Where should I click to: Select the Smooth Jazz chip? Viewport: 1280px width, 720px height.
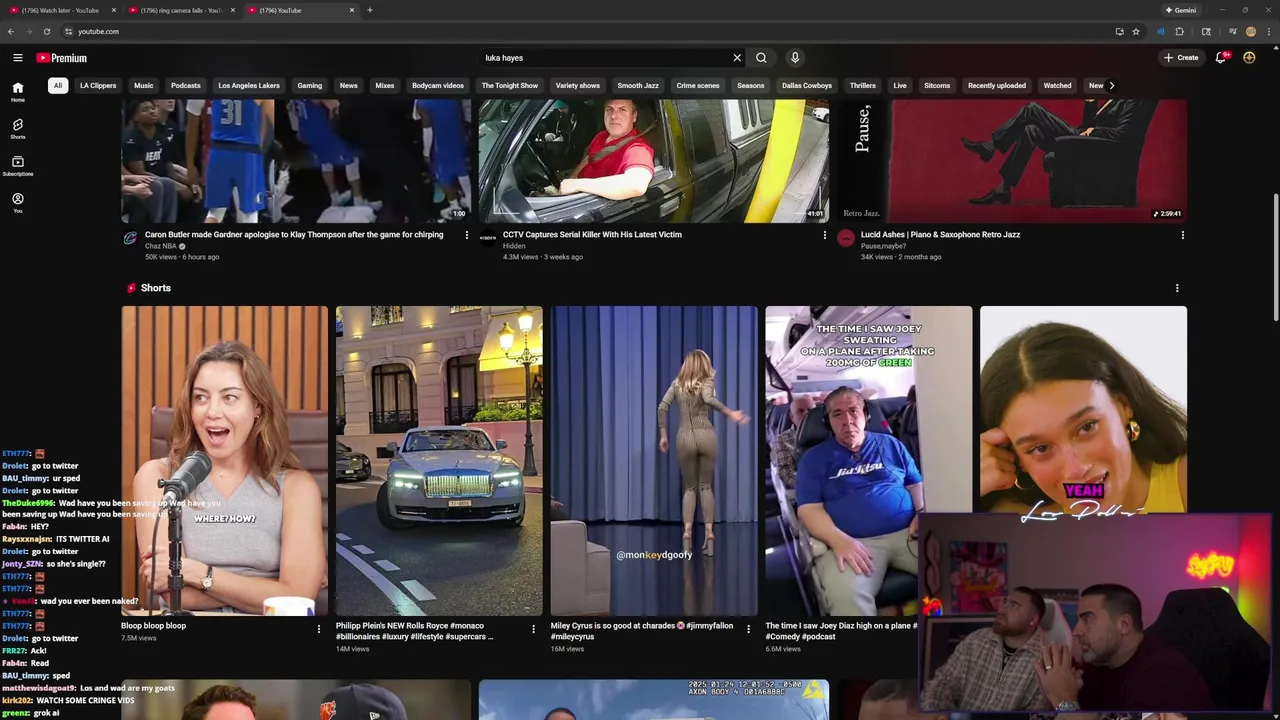[x=638, y=85]
